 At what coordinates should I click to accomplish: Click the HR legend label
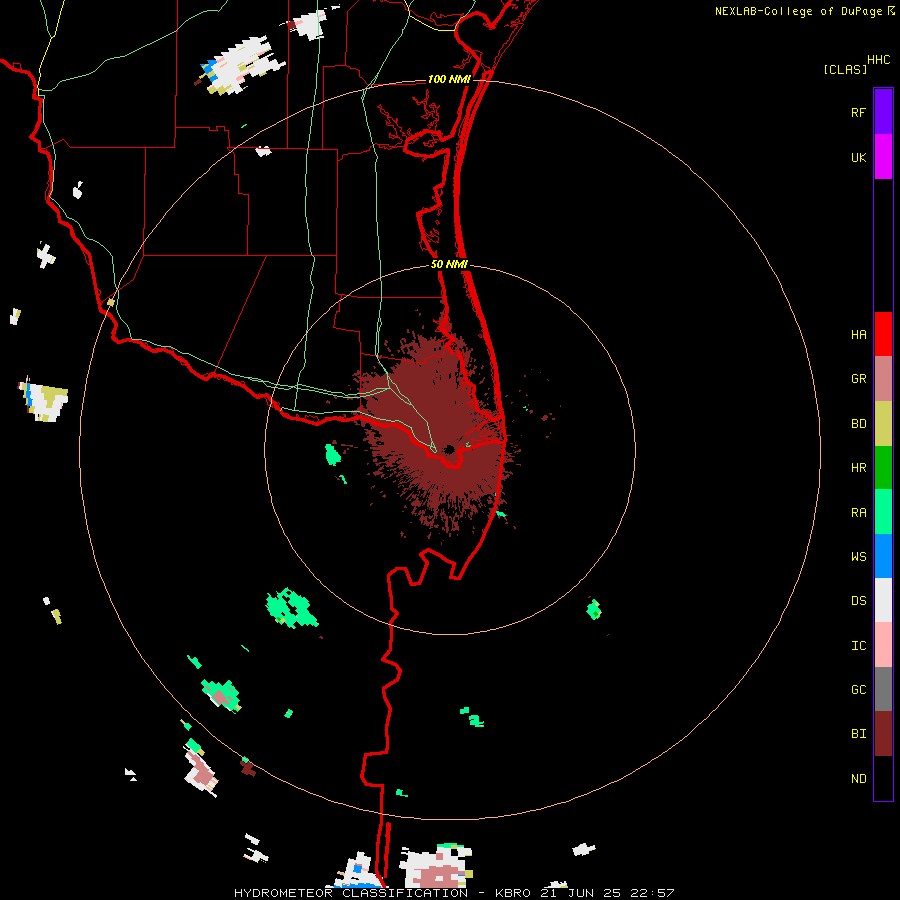[x=858, y=468]
